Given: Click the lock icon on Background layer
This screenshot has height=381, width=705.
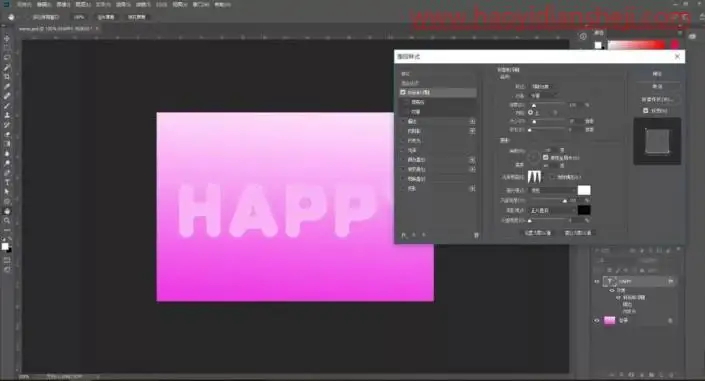Looking at the screenshot, I should tap(670, 320).
